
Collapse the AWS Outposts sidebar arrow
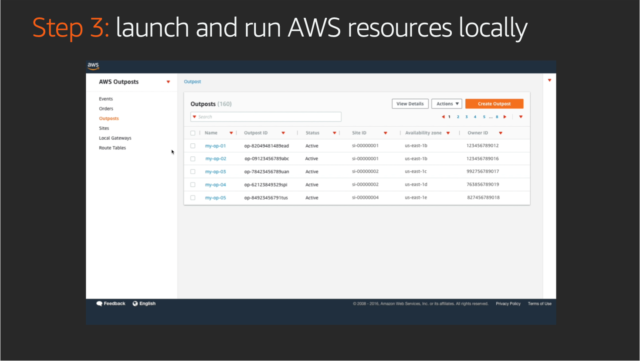[x=168, y=82]
